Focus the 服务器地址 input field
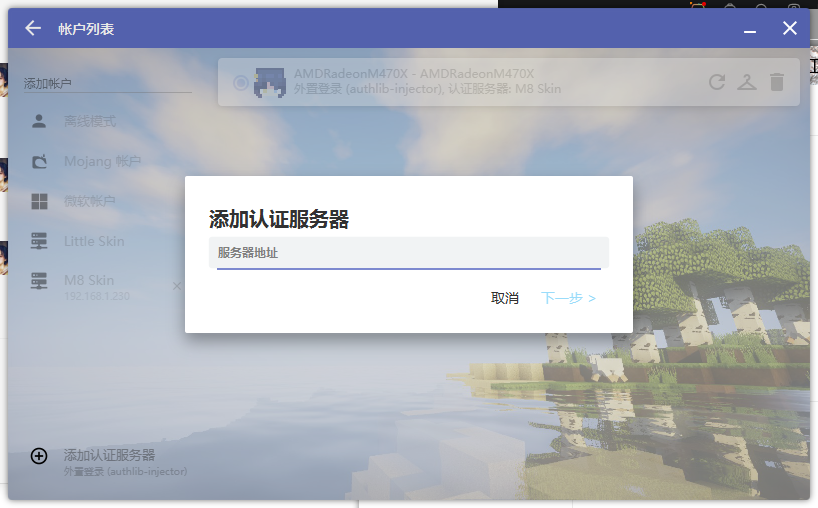This screenshot has height=508, width=818. coord(409,253)
